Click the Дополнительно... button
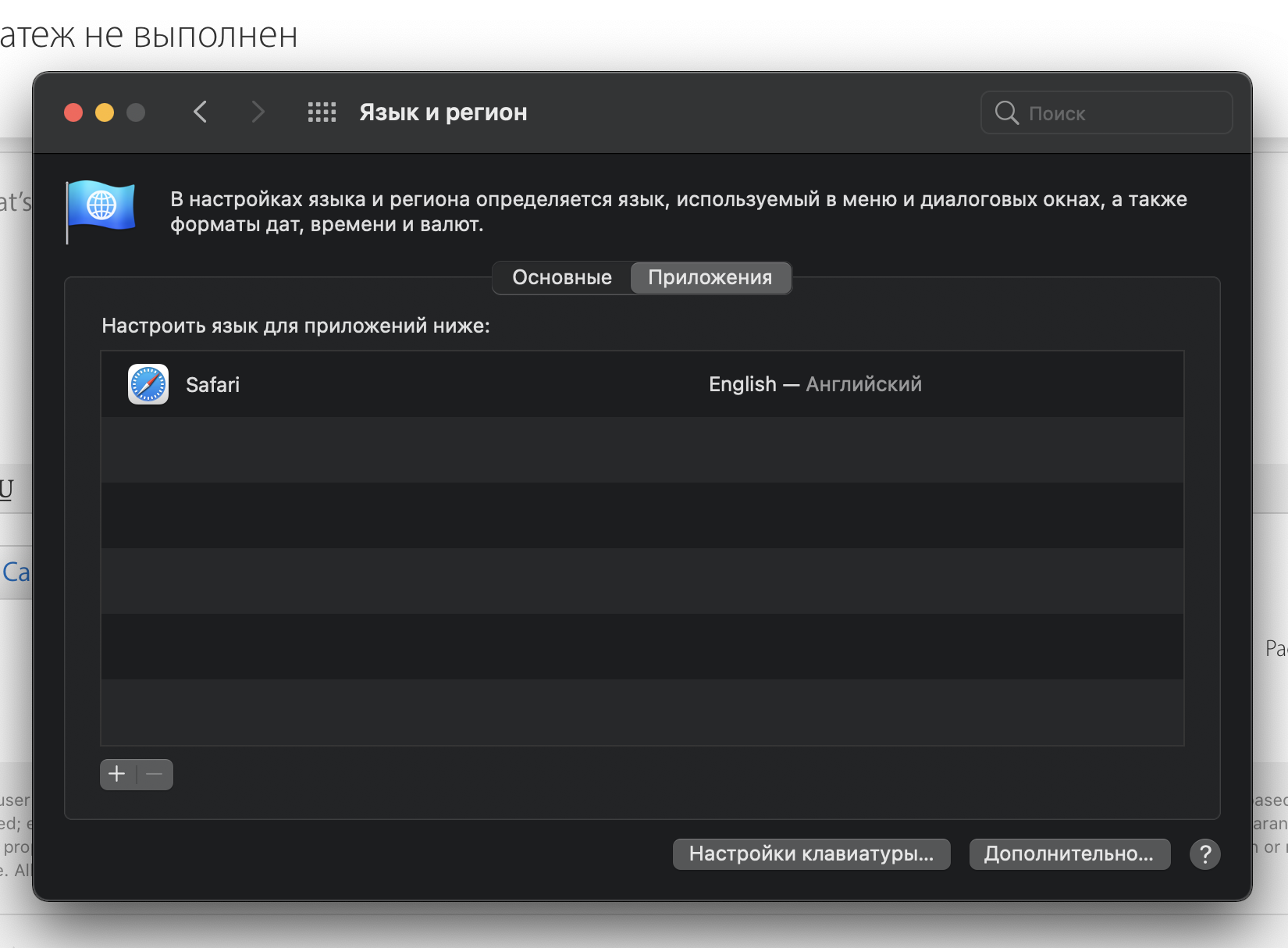This screenshot has height=948, width=1288. coord(1069,854)
